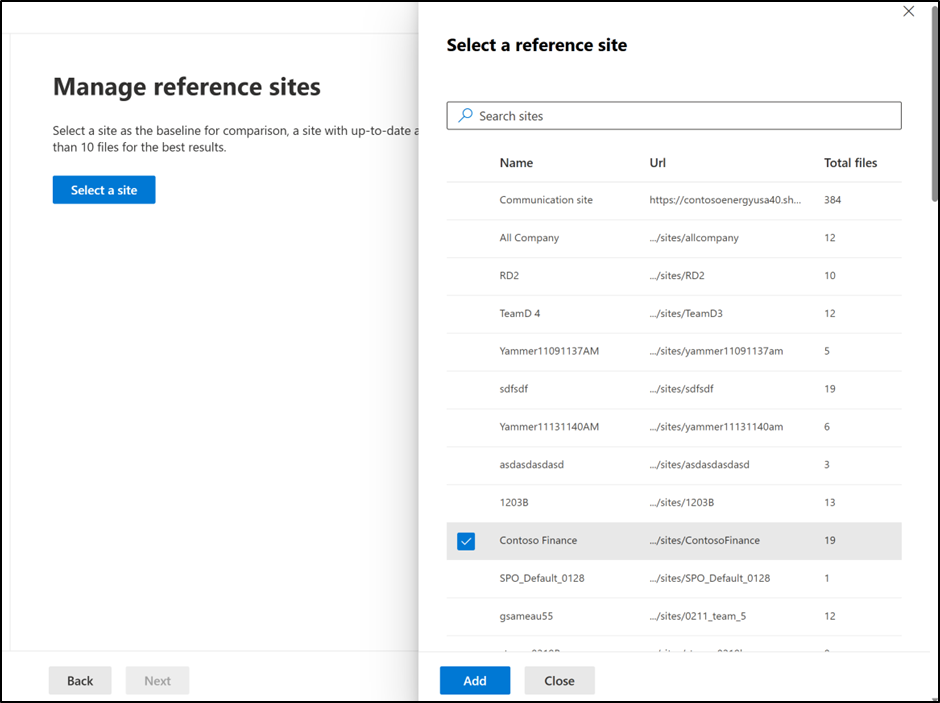Click the search magnifier icon
The width and height of the screenshot is (940, 703).
tap(465, 116)
